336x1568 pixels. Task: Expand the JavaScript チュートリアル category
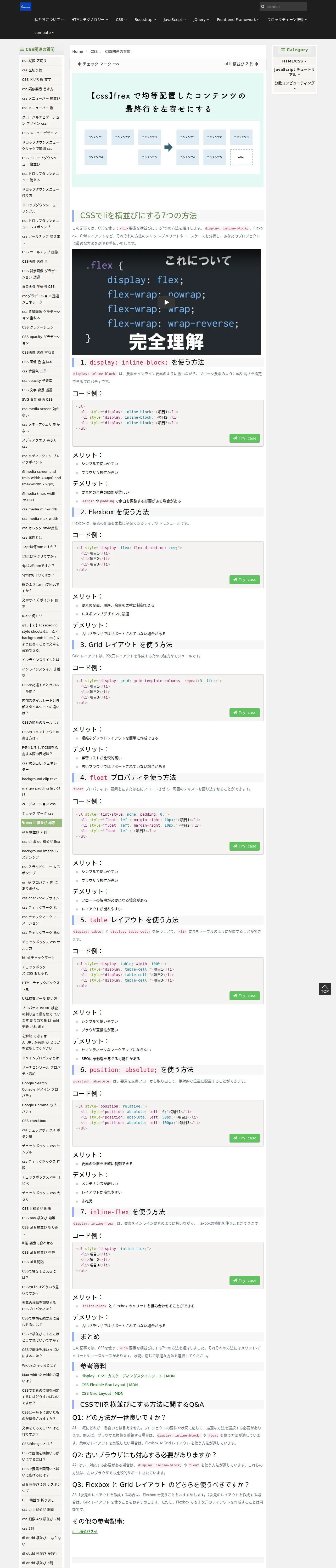[295, 72]
